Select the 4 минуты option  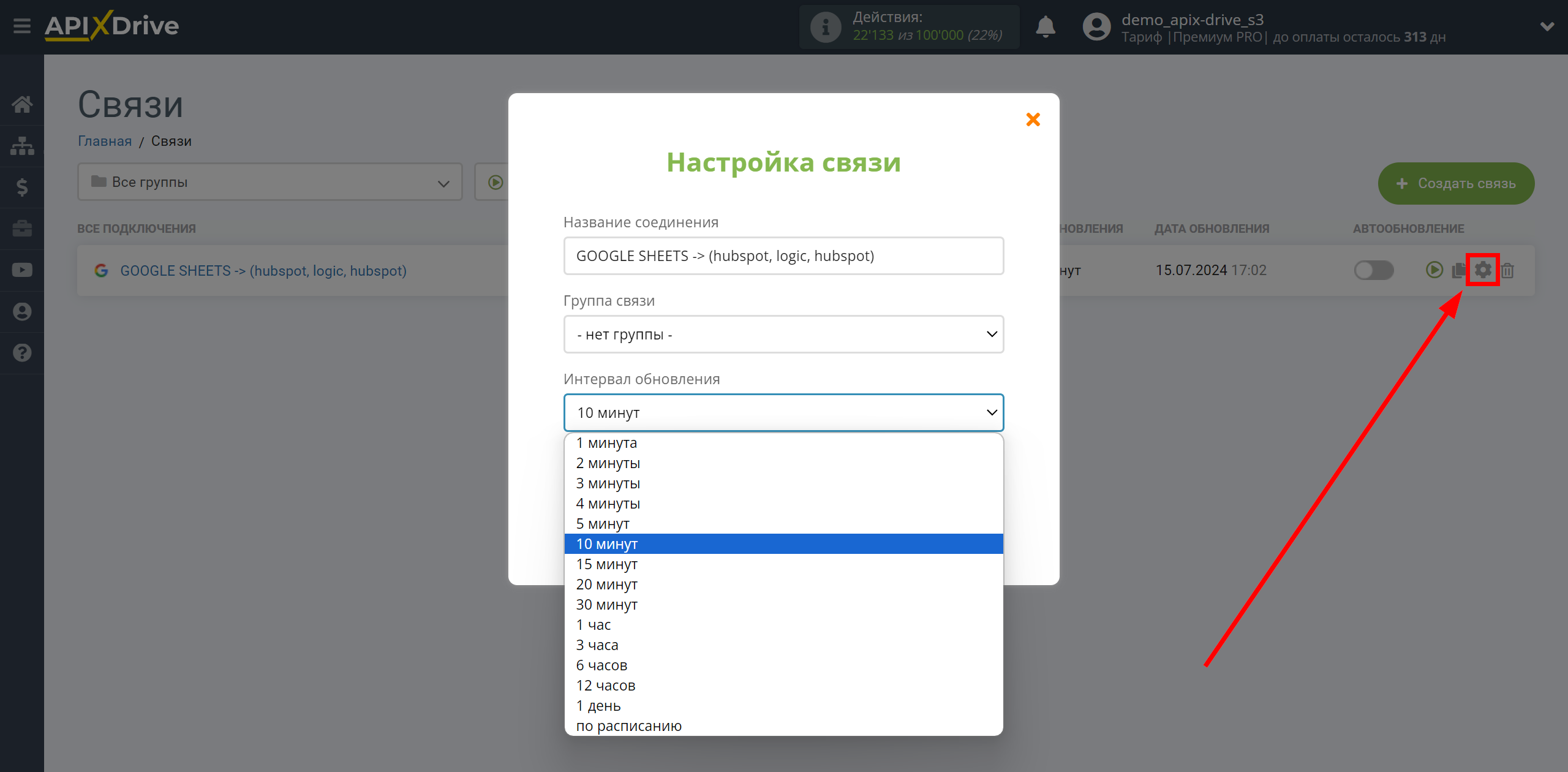(x=783, y=504)
